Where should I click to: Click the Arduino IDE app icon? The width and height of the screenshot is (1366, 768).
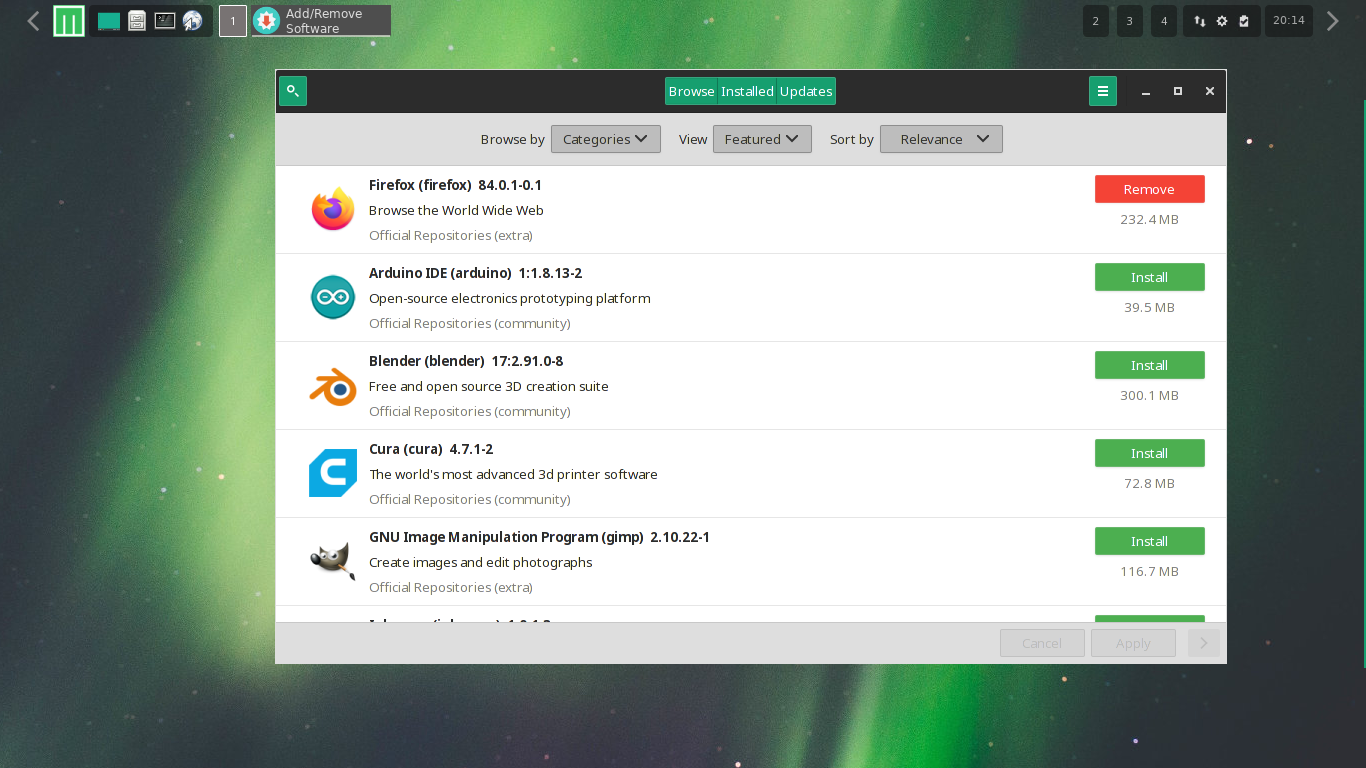[333, 297]
